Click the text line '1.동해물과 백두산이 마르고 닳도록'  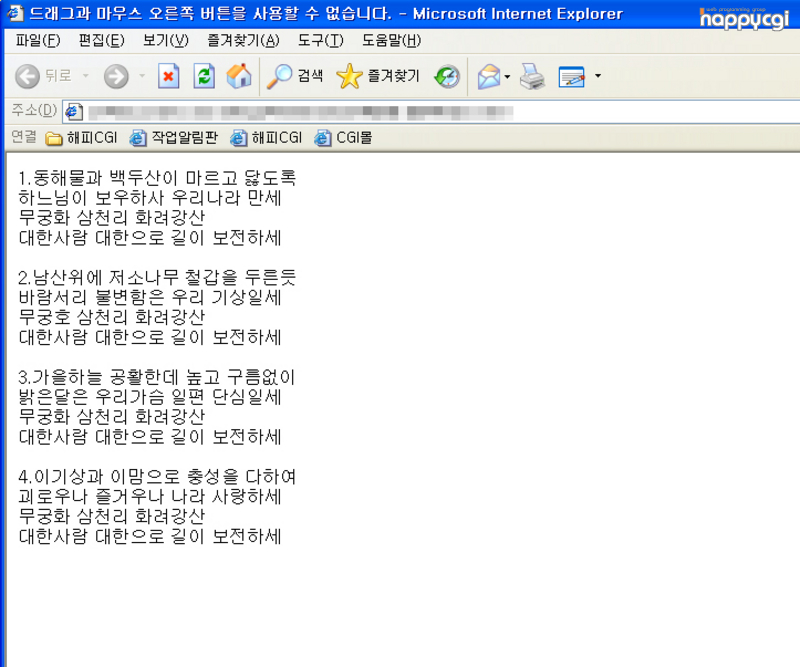pos(157,178)
